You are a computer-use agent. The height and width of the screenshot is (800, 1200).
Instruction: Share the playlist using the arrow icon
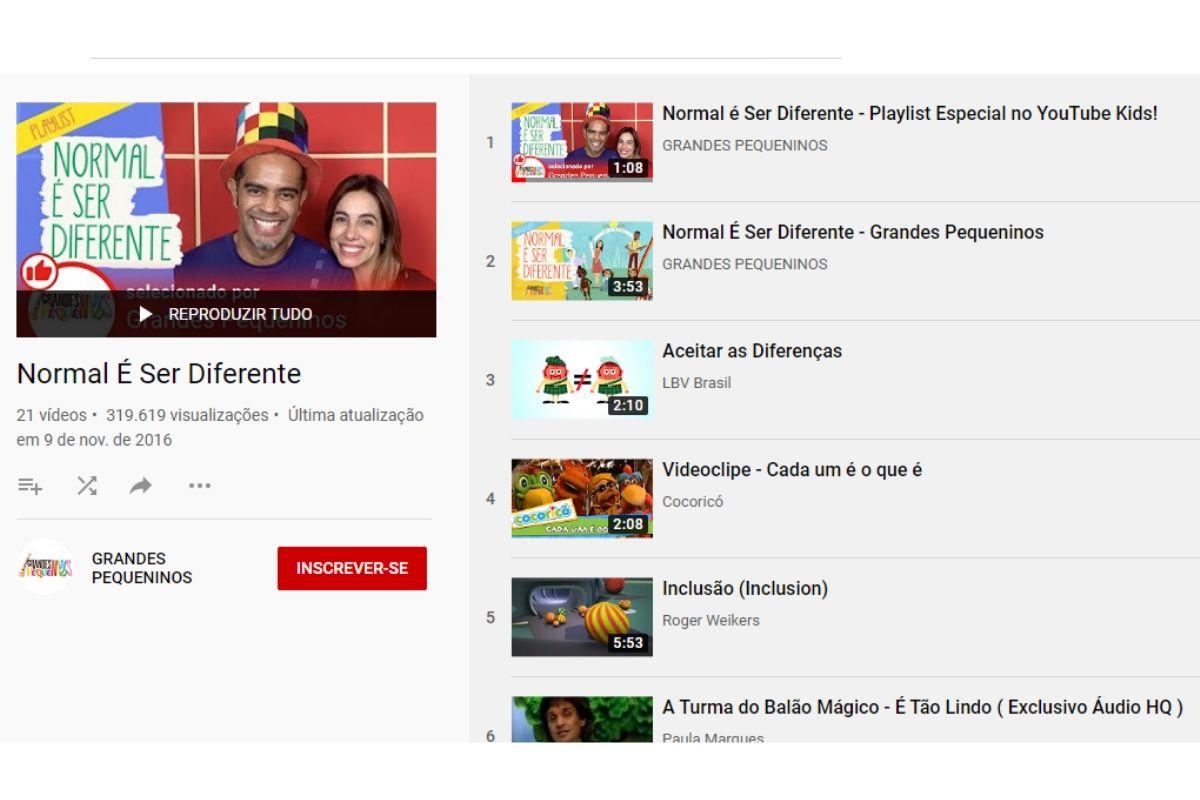pyautogui.click(x=140, y=486)
